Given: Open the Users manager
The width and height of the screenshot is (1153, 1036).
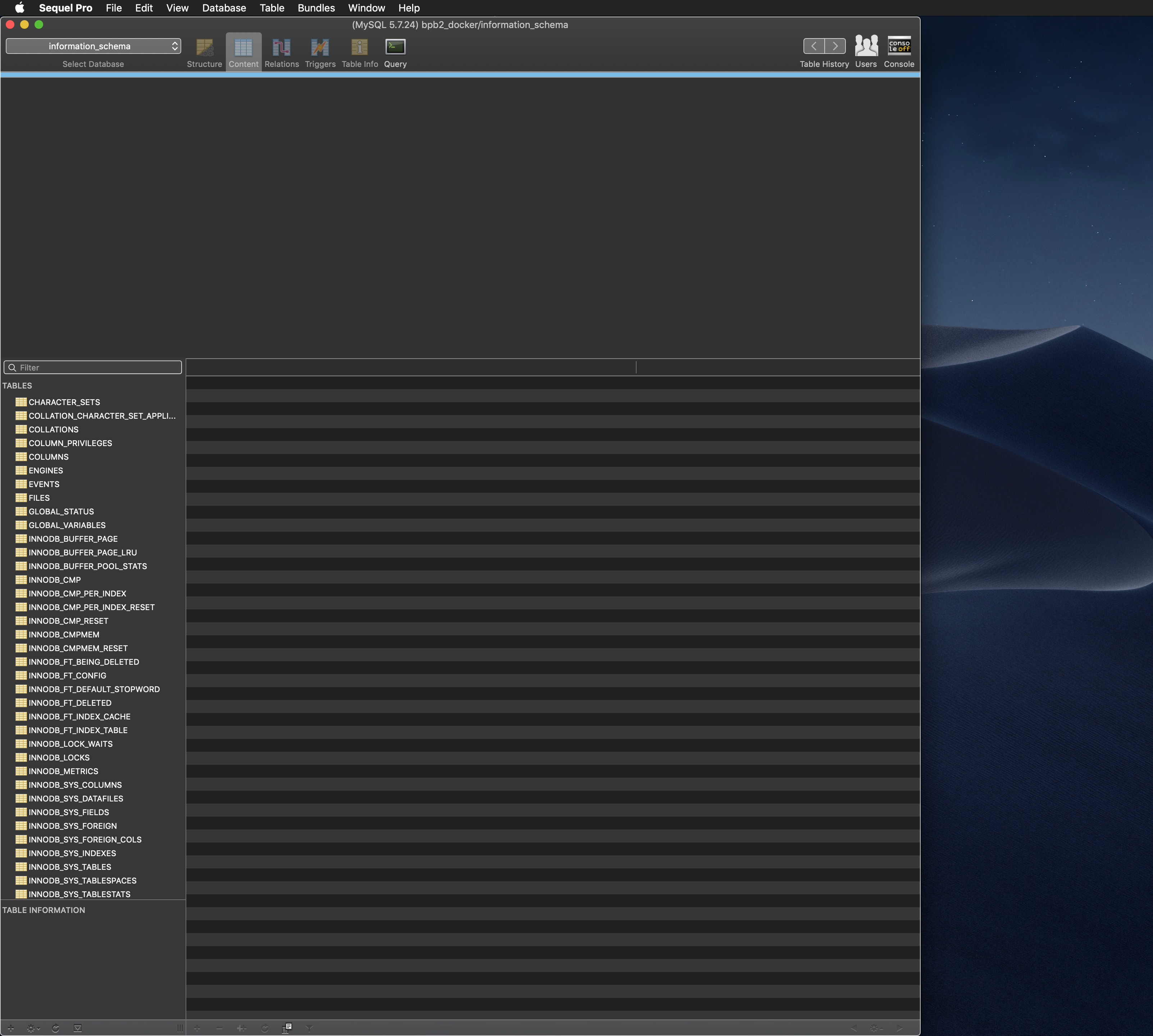Looking at the screenshot, I should pos(866,52).
